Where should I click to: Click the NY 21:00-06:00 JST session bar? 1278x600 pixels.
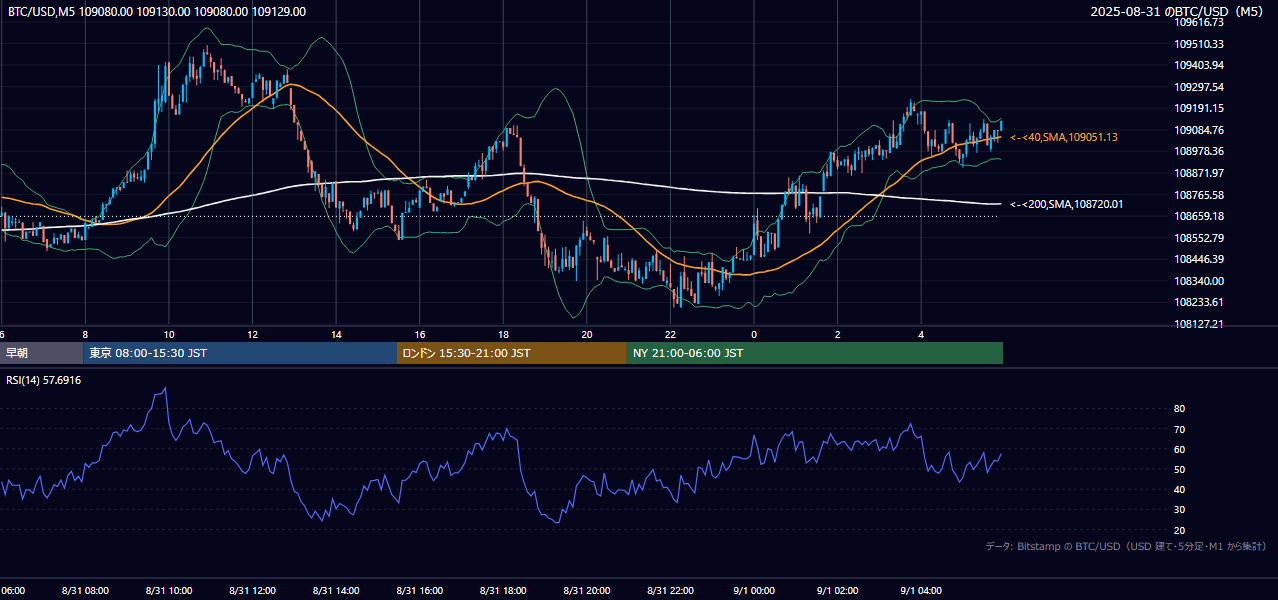(815, 353)
